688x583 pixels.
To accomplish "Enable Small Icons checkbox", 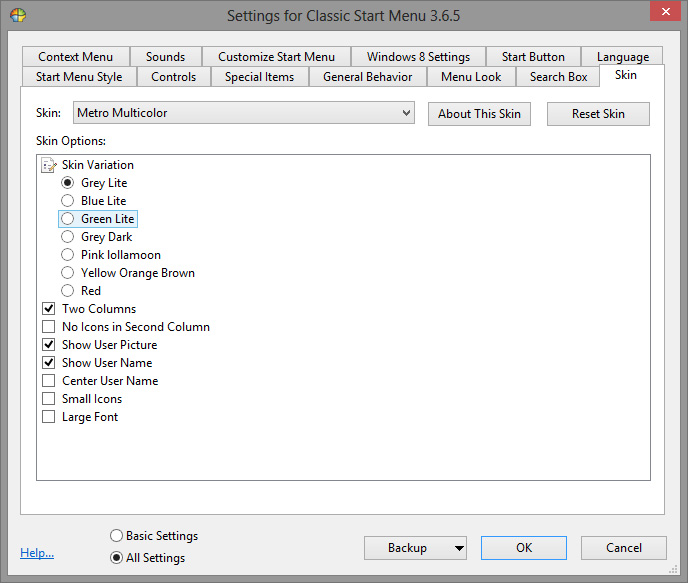I will (48, 398).
